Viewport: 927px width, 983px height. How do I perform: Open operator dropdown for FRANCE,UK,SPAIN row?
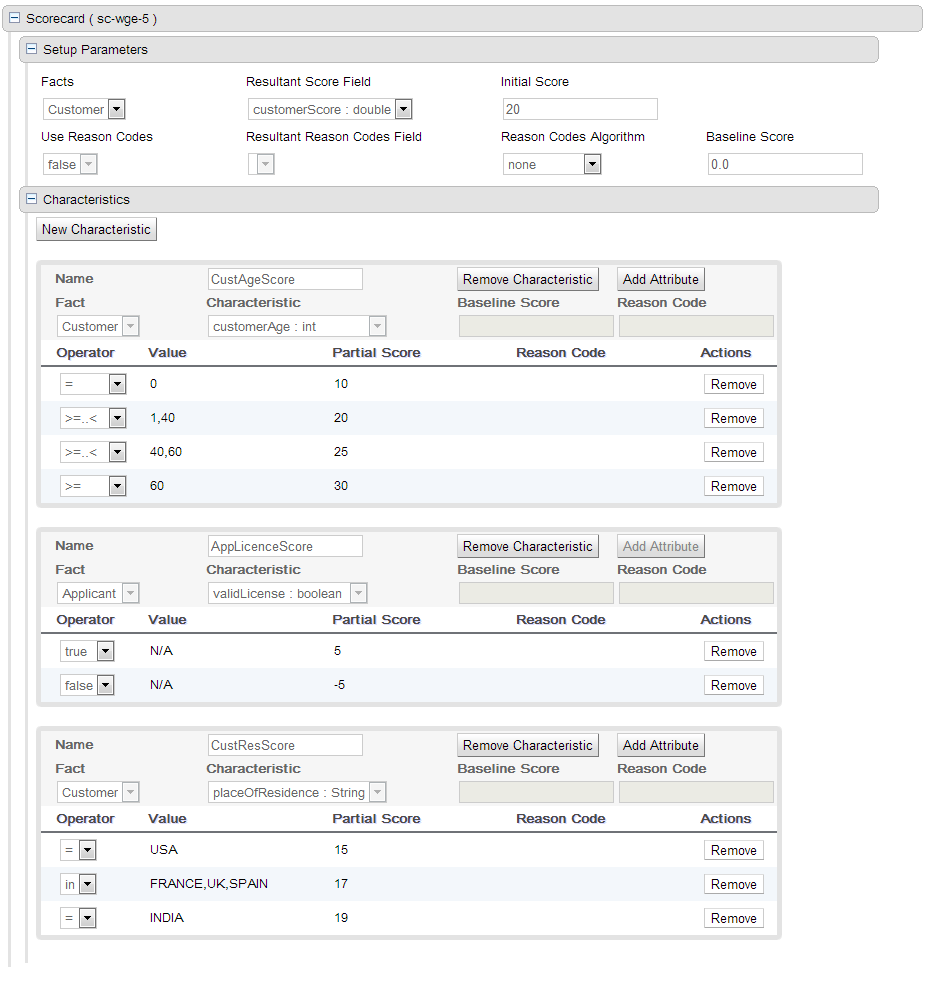87,884
